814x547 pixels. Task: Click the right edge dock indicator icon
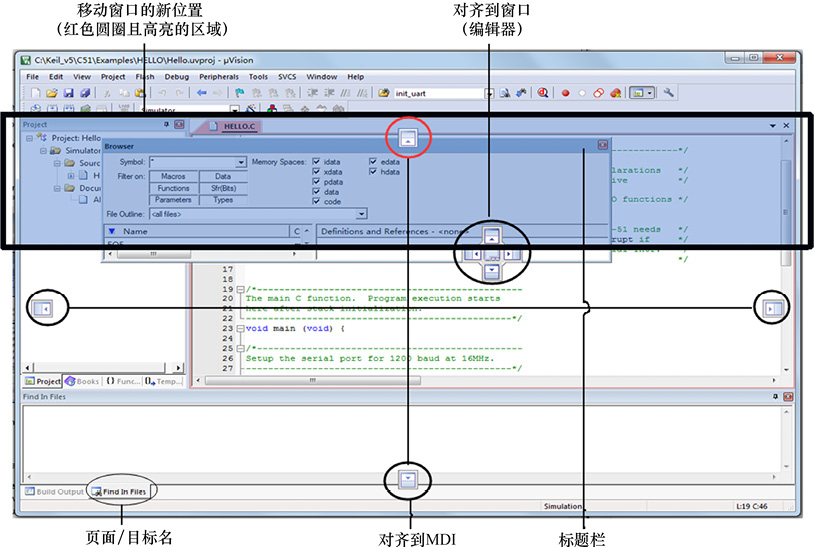[771, 308]
